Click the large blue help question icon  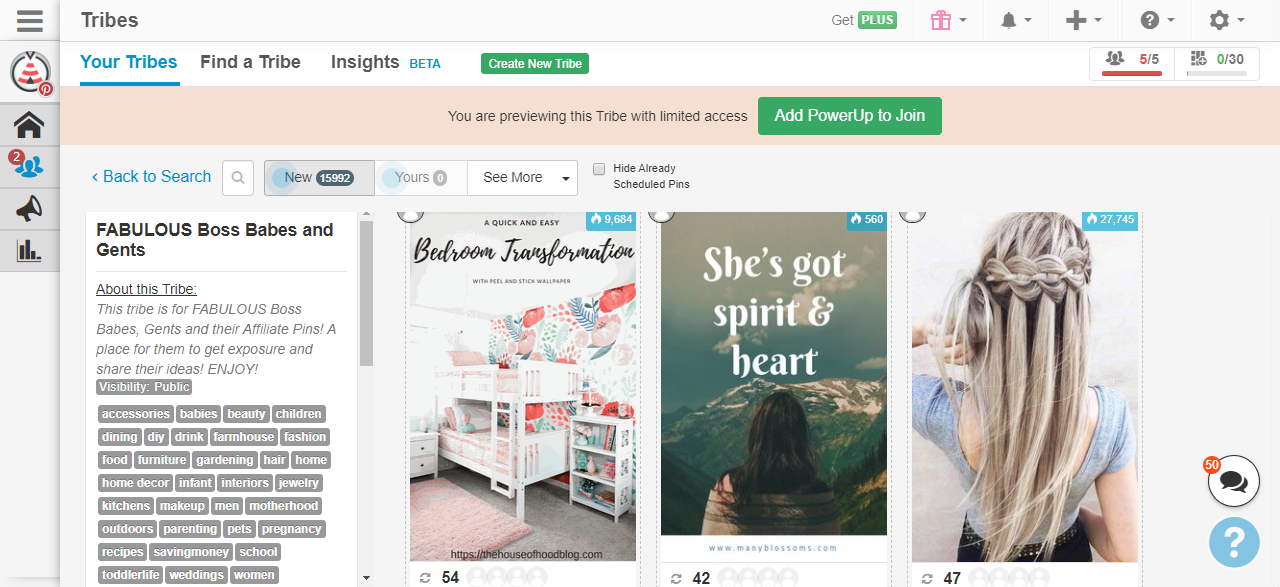pyautogui.click(x=1233, y=543)
